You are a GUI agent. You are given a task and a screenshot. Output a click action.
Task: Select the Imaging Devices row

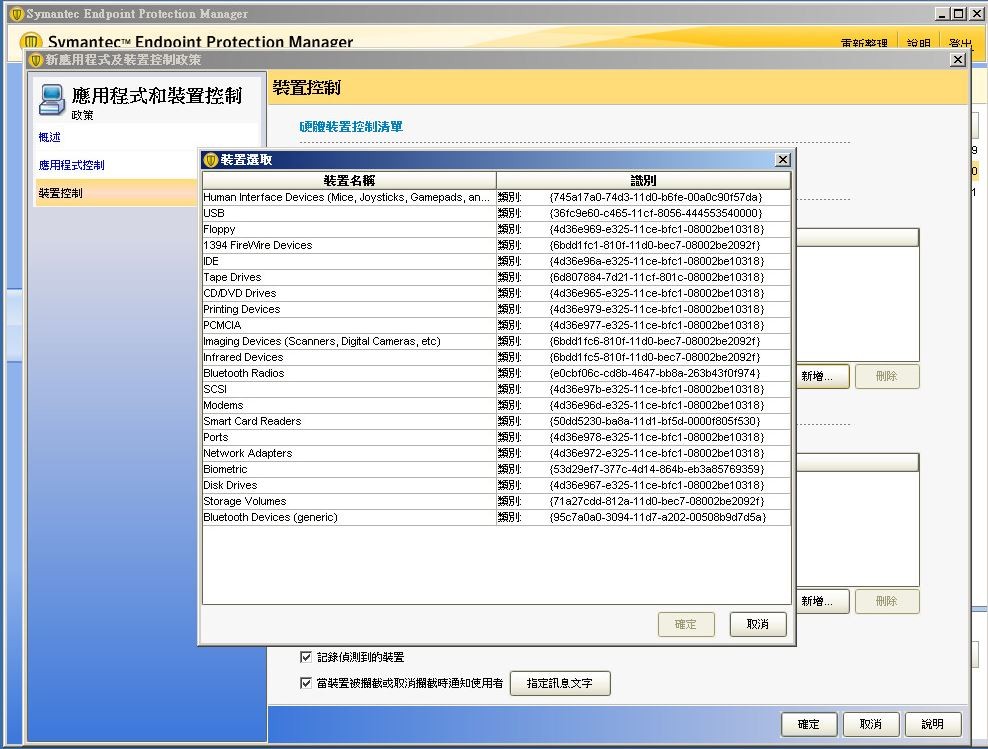click(497, 341)
